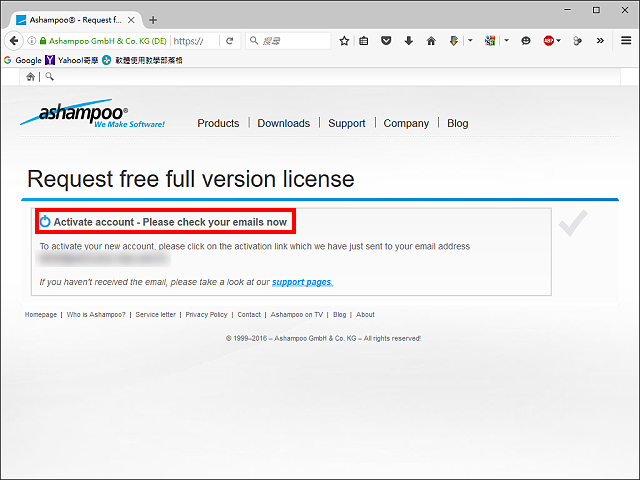Minimize the browser window

pyautogui.click(x=568, y=10)
